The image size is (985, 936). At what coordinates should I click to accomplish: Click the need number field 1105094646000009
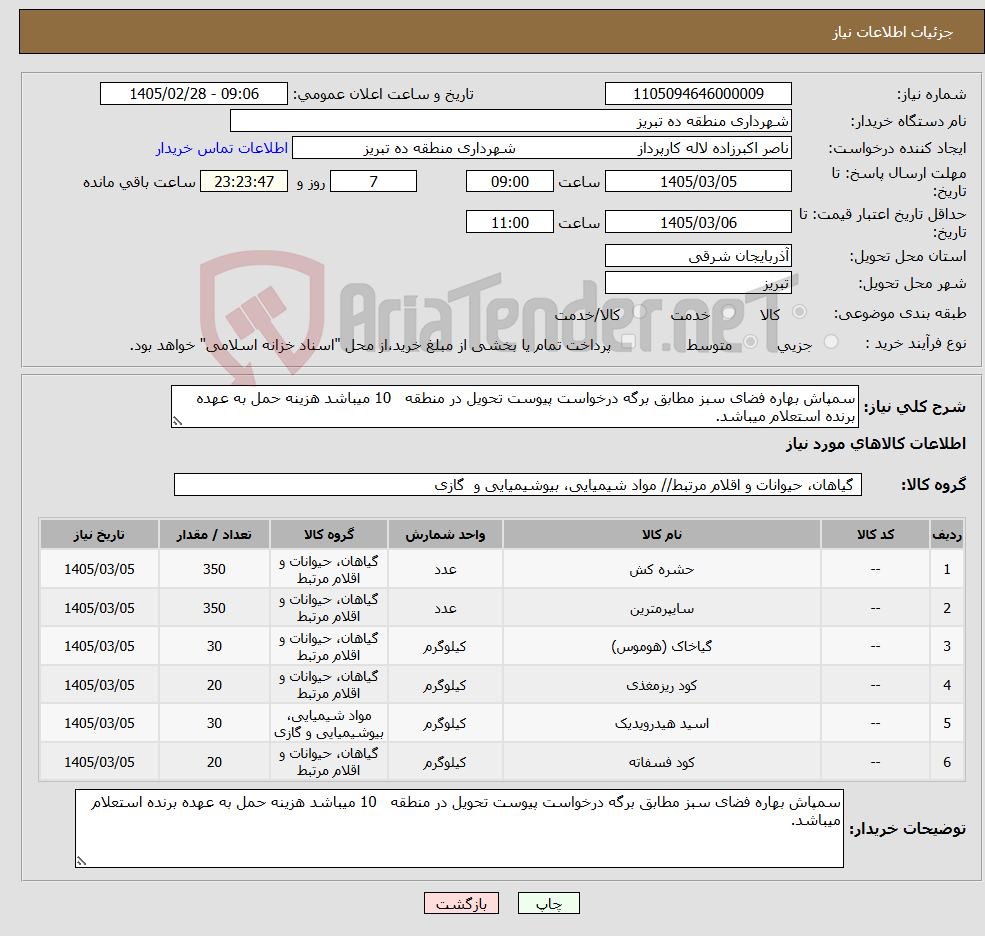698,94
